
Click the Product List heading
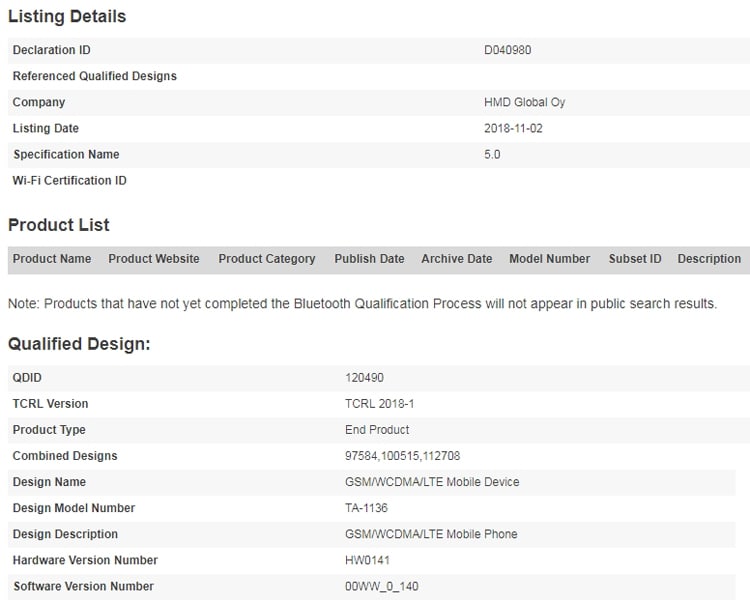(x=59, y=225)
